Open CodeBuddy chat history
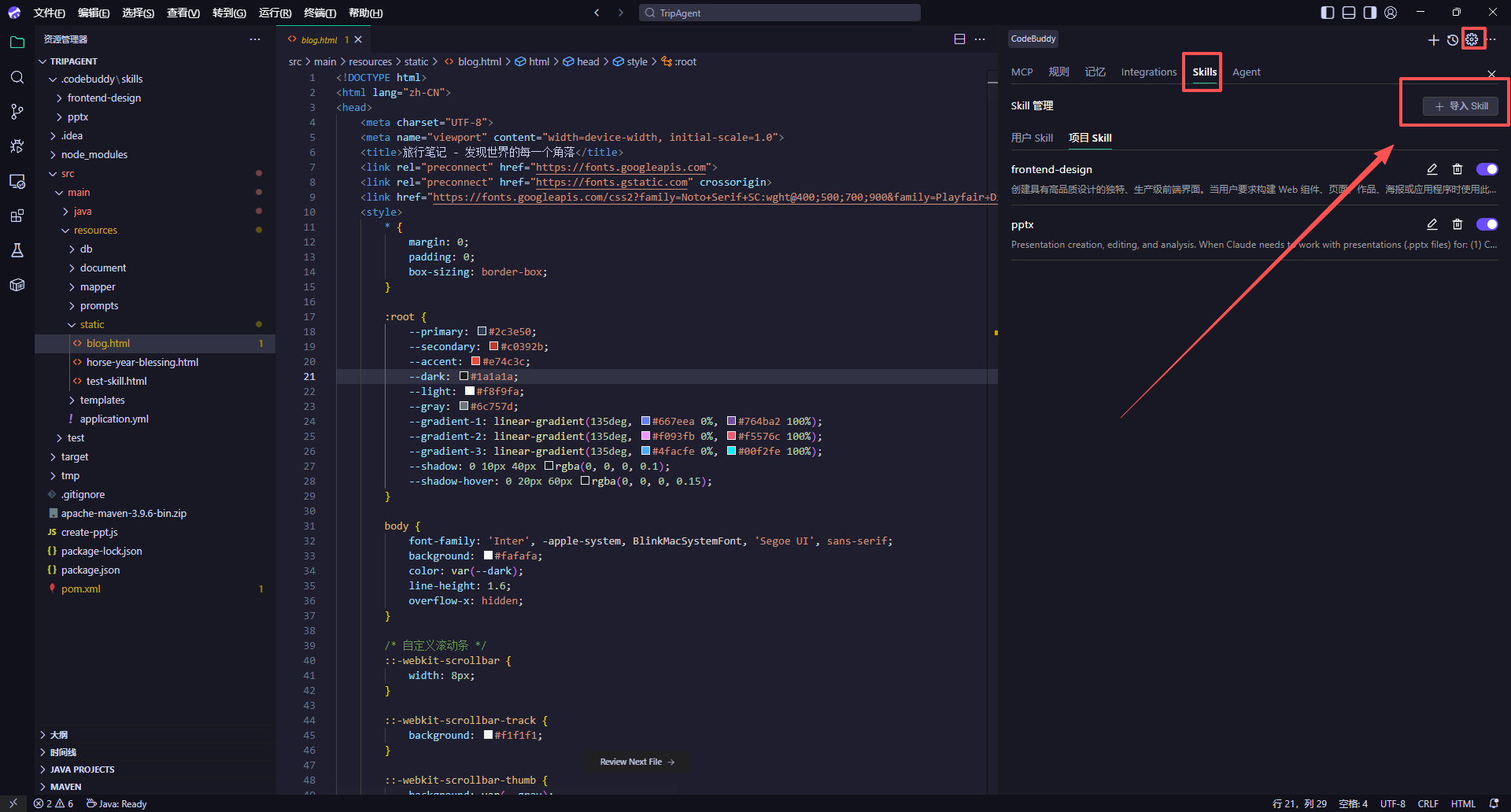This screenshot has height=812, width=1511. 1453,39
